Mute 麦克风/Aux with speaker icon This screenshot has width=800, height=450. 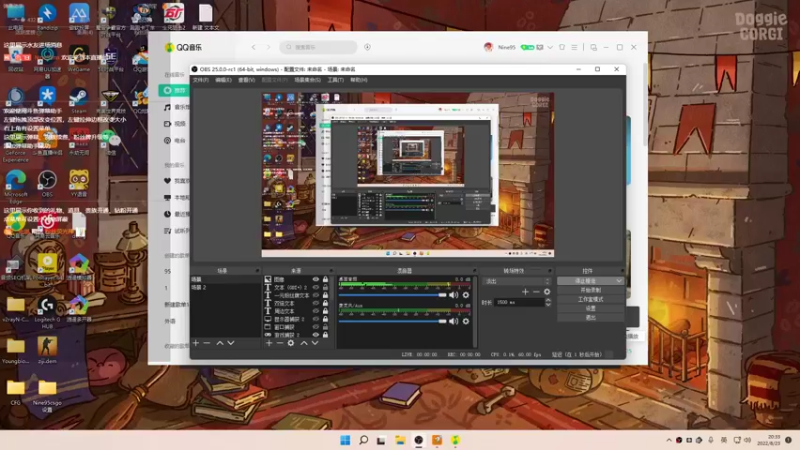point(453,321)
